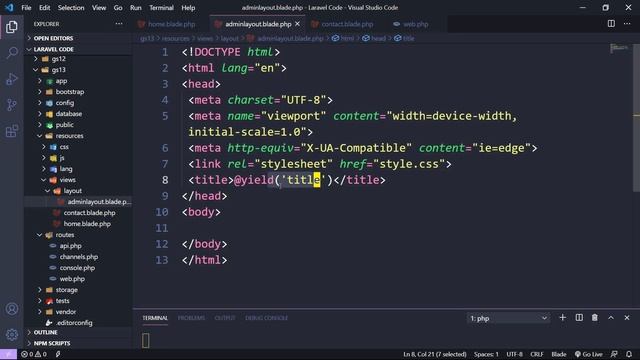Kill the terminal with trash icon

[x=595, y=318]
